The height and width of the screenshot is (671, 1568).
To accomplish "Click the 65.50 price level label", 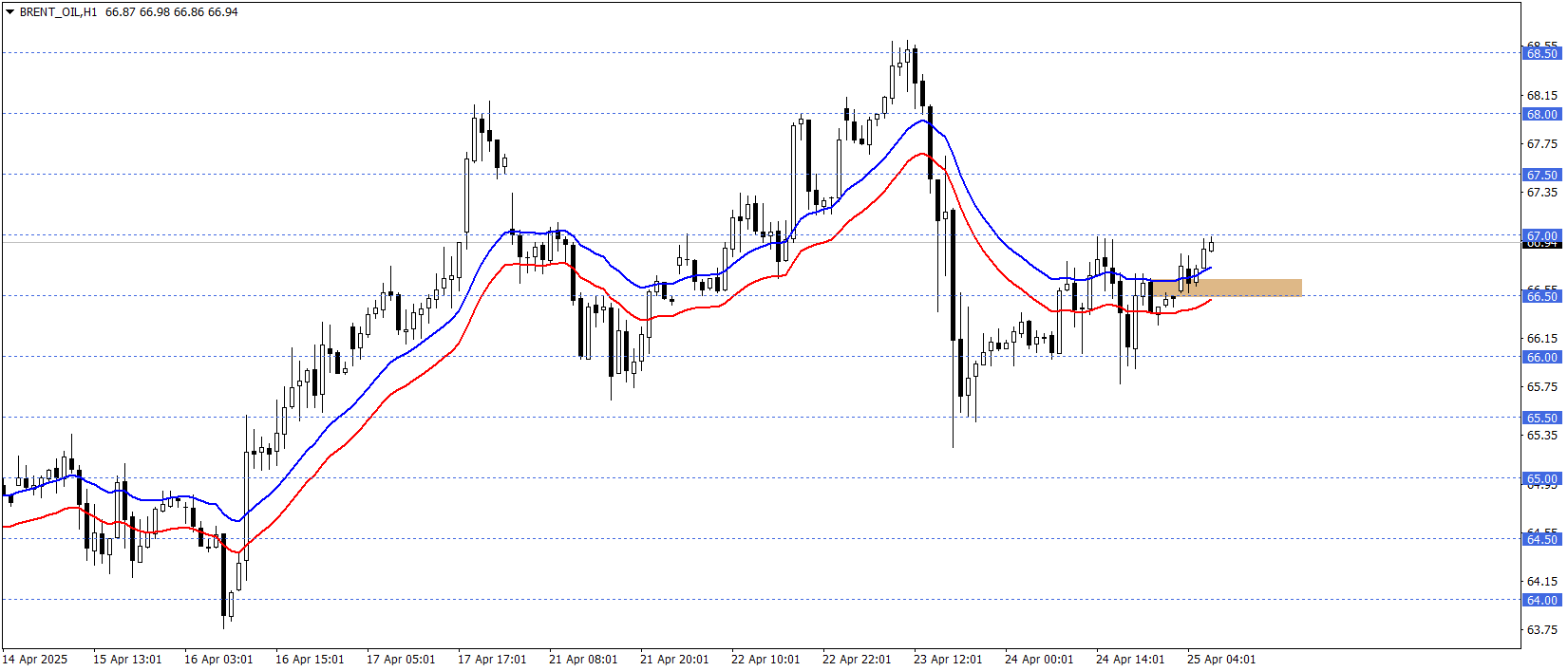I will (x=1541, y=418).
